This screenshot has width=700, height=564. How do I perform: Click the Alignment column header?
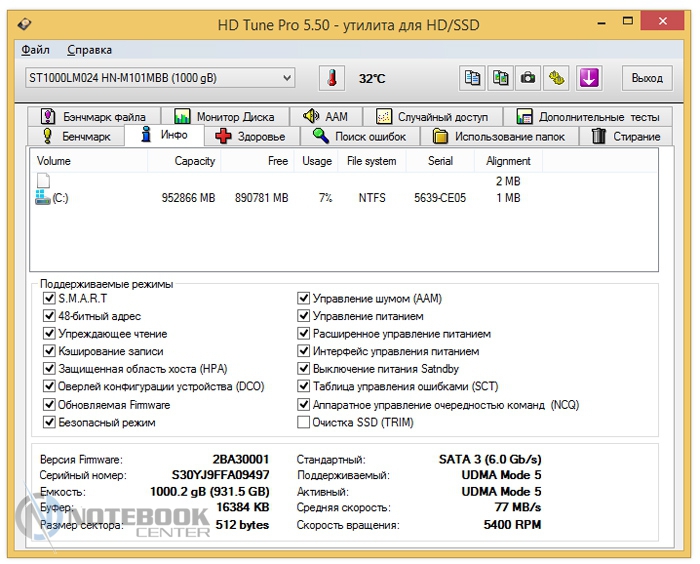click(508, 161)
